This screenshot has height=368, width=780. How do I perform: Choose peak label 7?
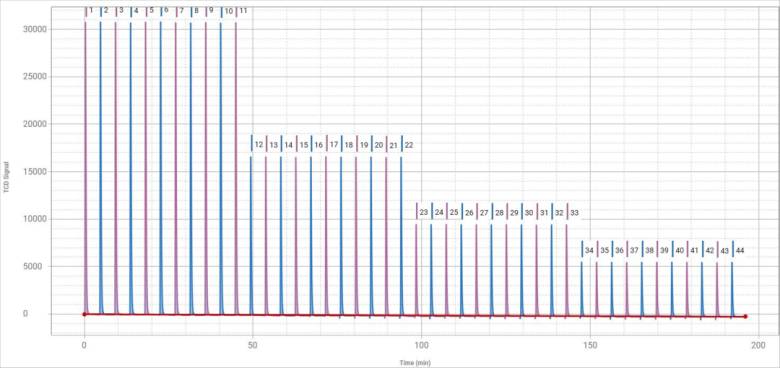point(181,10)
